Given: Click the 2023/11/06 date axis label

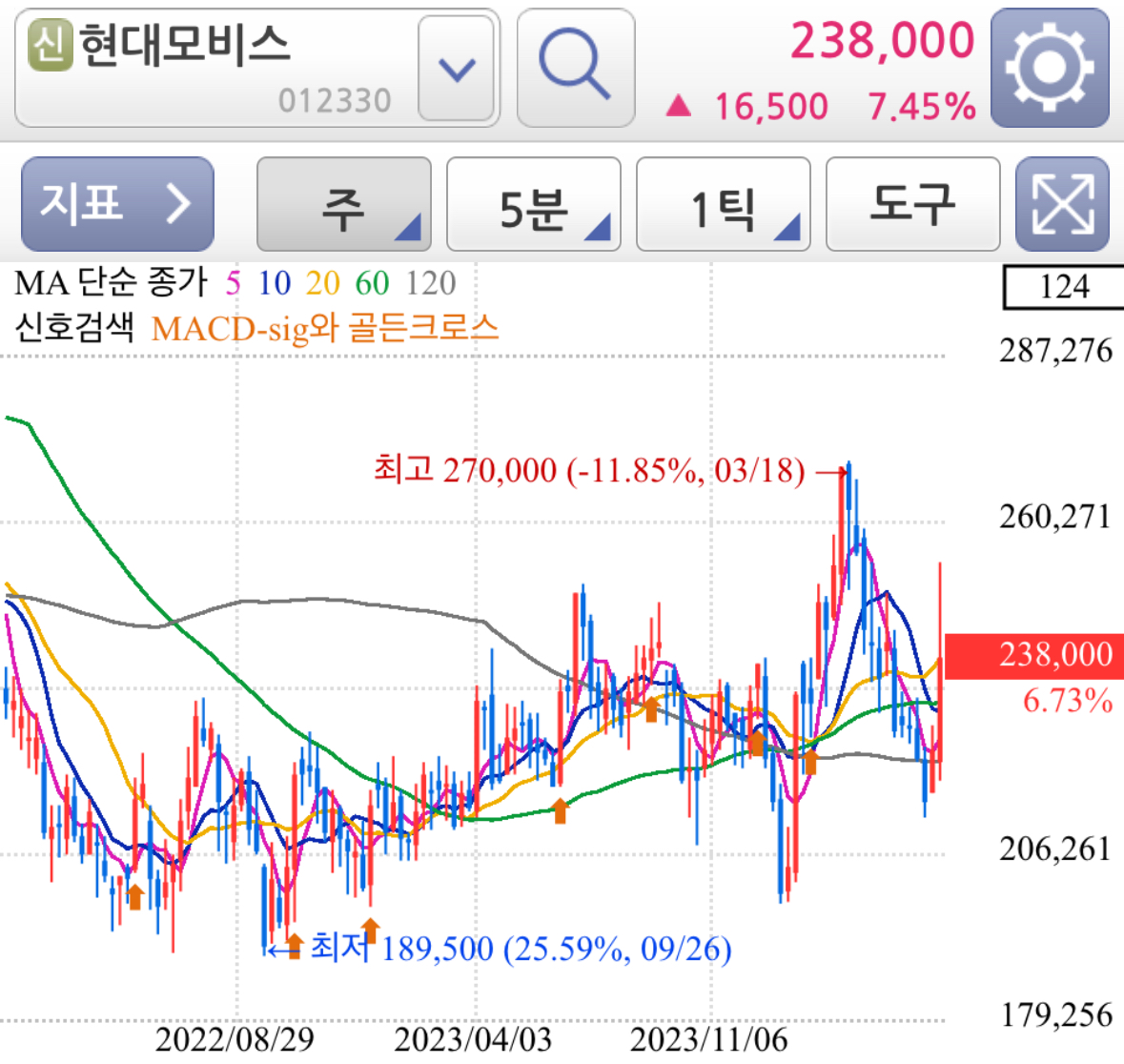Looking at the screenshot, I should [709, 1039].
